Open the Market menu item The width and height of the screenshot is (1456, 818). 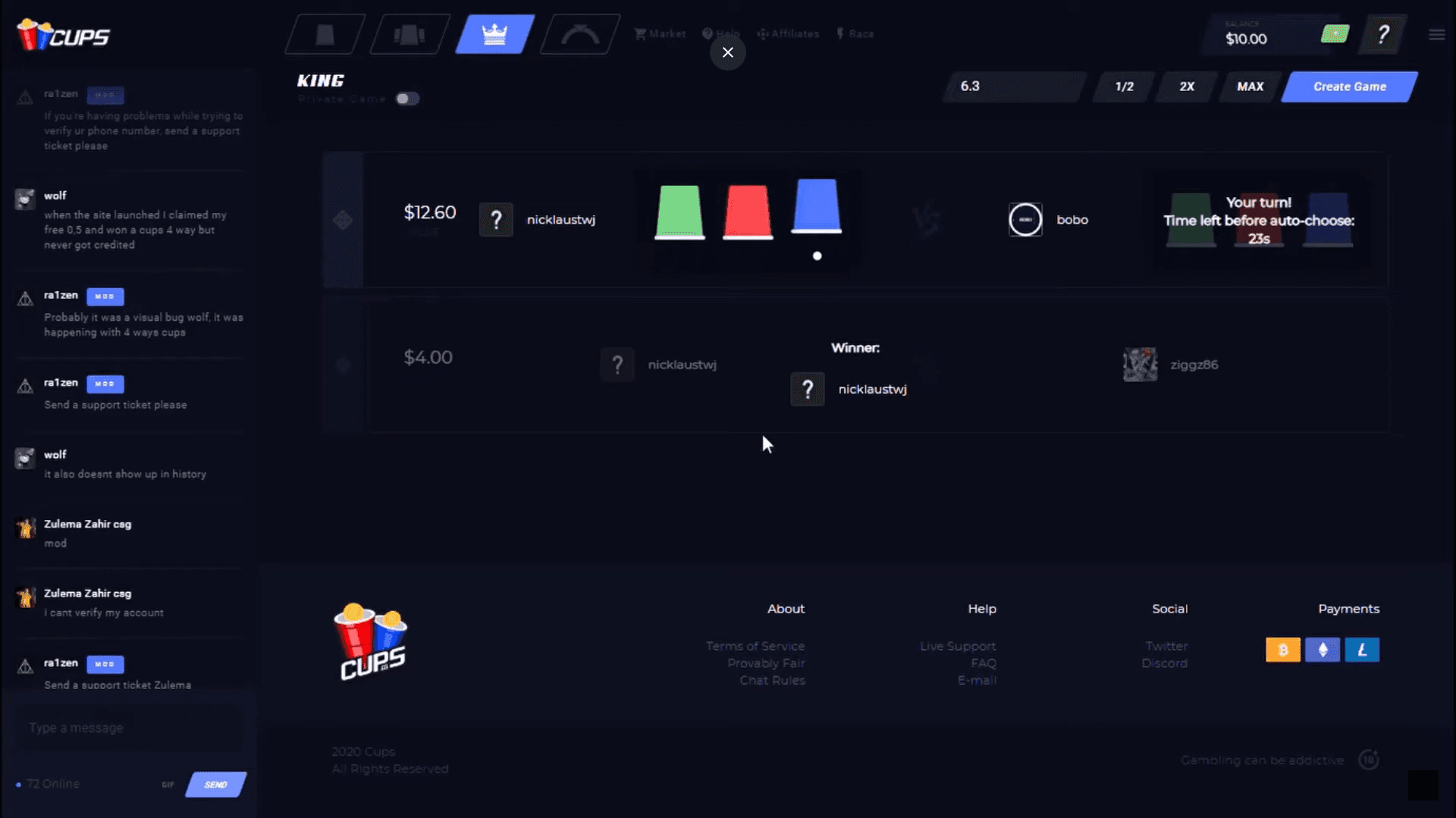(660, 34)
